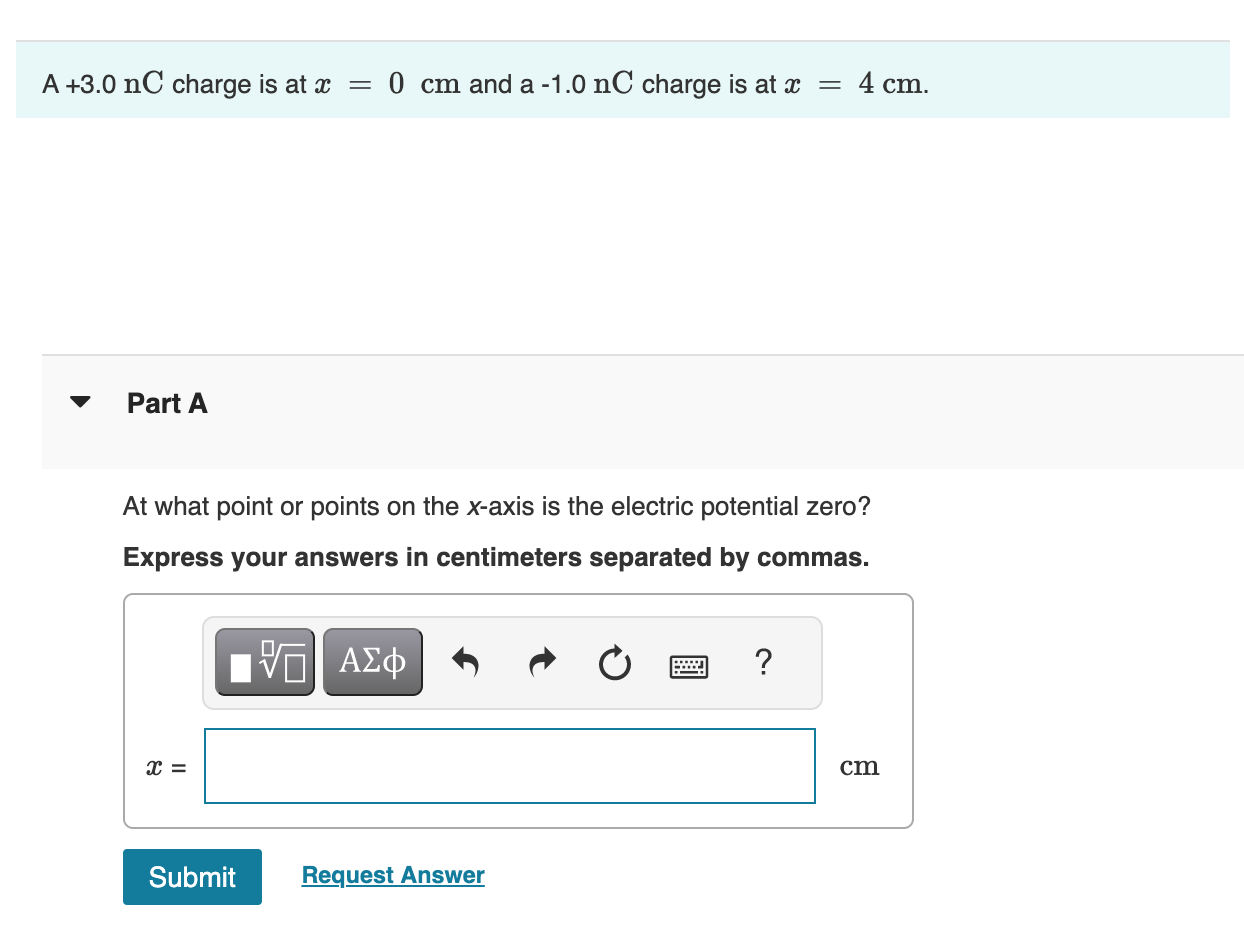Click the undo arrow in the equation toolbar
Image resolution: width=1244 pixels, height=935 pixels.
(466, 661)
